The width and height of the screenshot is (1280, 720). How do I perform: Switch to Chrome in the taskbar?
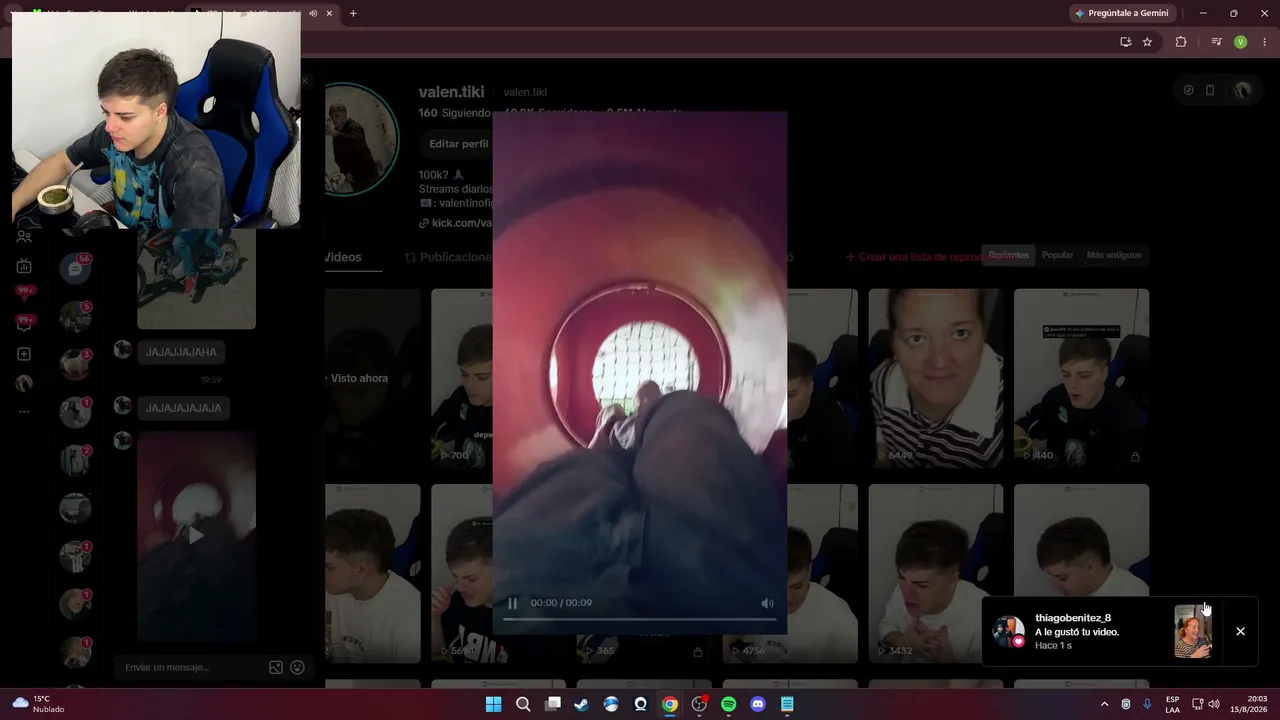670,704
